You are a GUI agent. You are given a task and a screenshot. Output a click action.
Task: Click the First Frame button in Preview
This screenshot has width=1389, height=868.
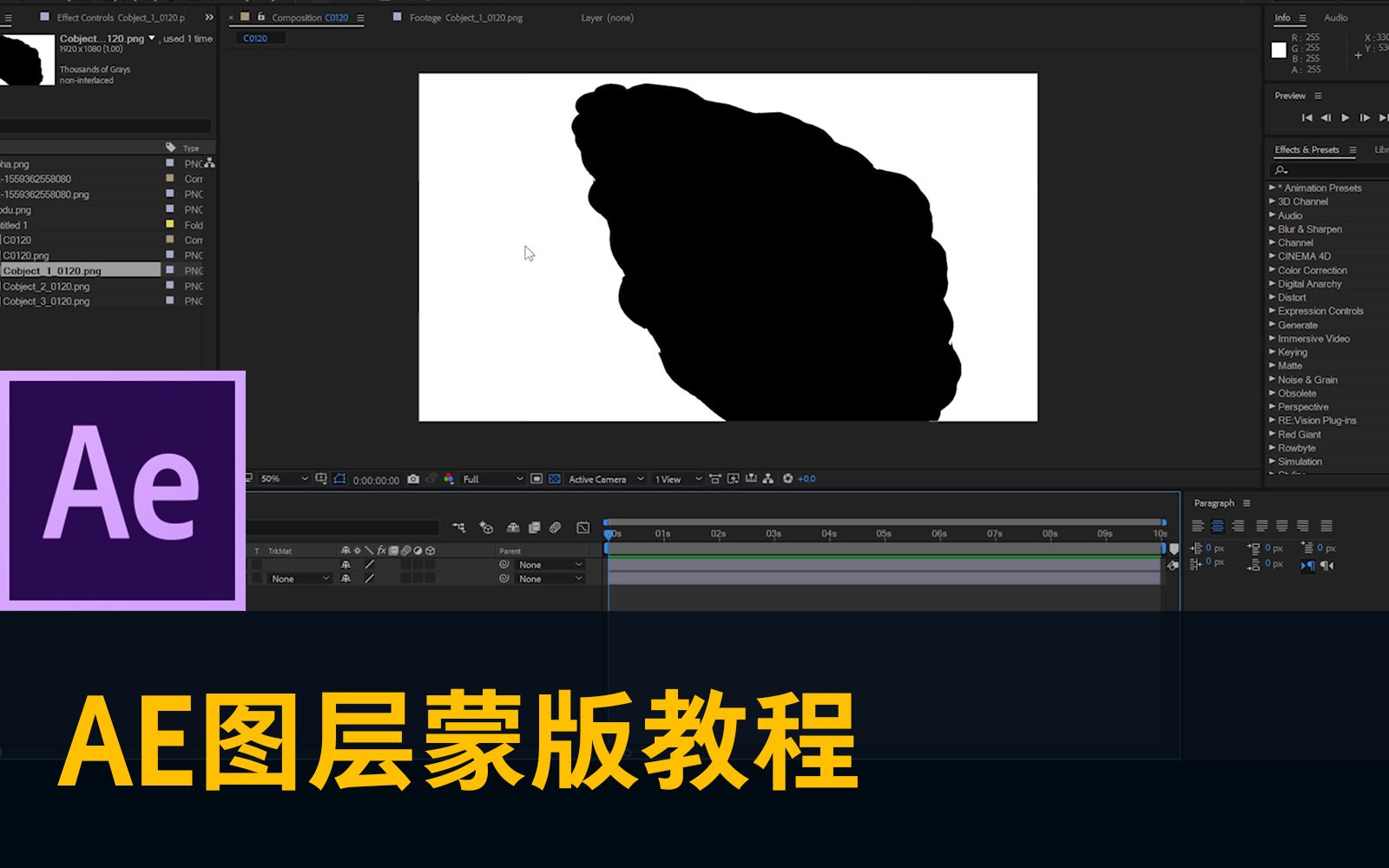1306,117
